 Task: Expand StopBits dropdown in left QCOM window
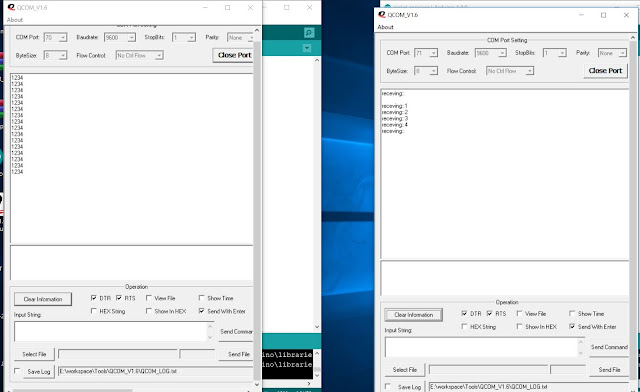pos(191,38)
